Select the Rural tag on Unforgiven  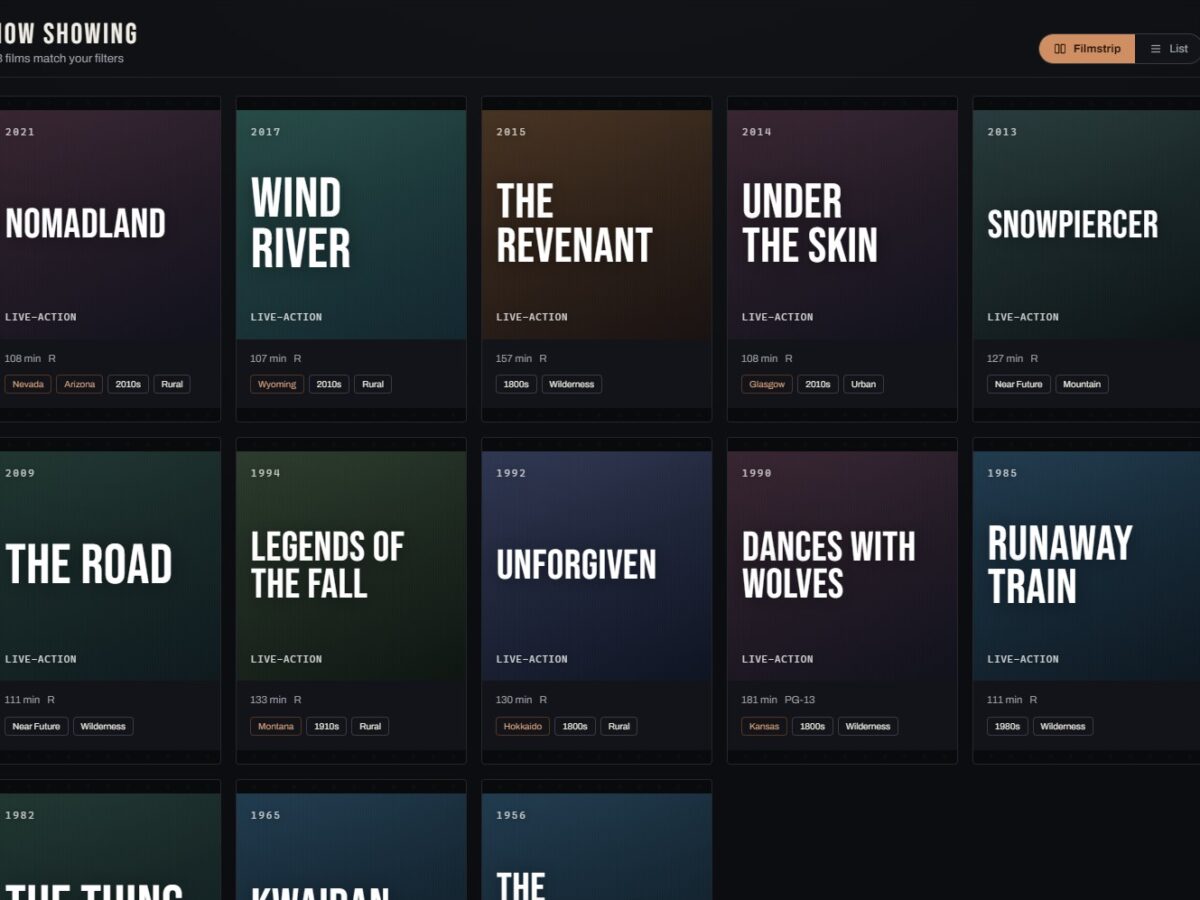tap(619, 726)
